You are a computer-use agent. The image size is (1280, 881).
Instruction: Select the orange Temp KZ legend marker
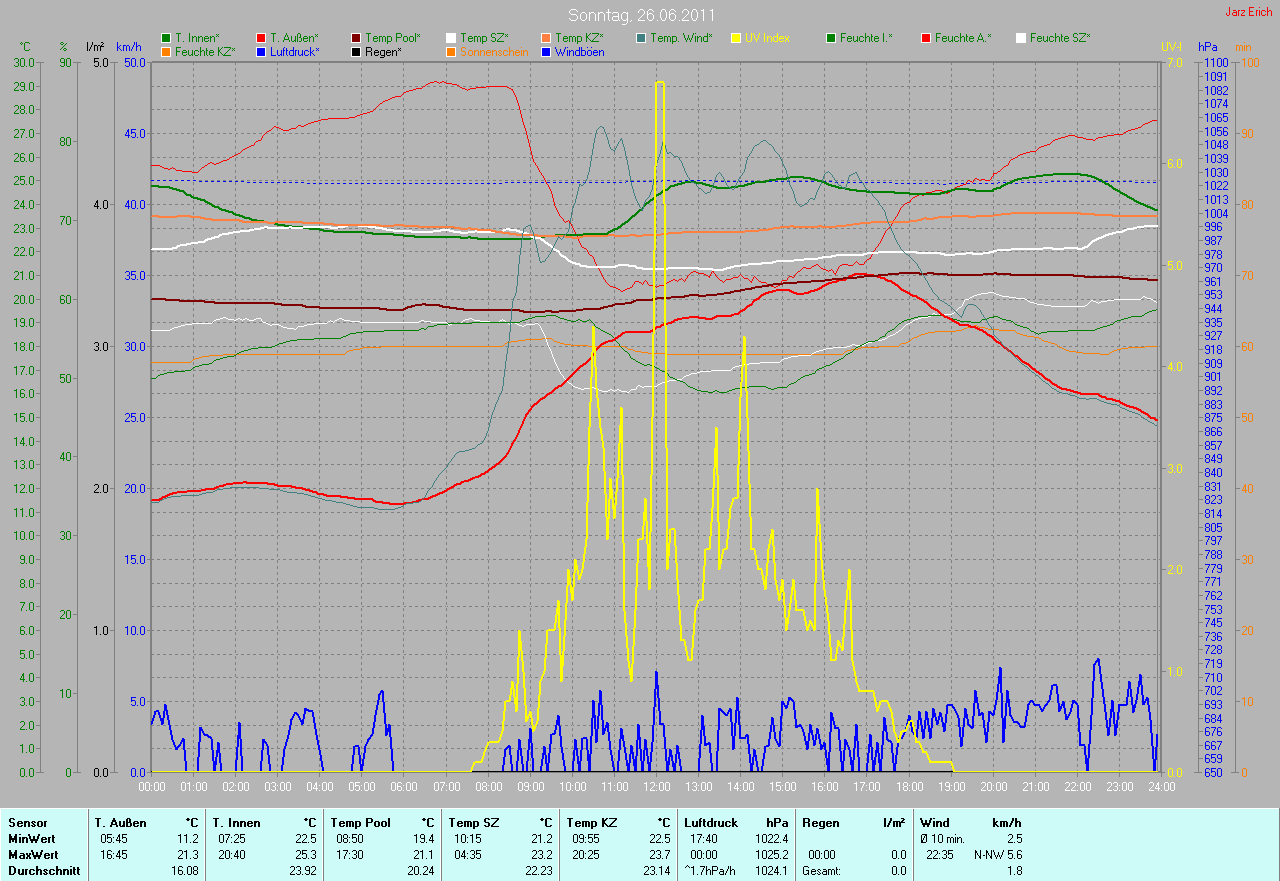coord(546,38)
